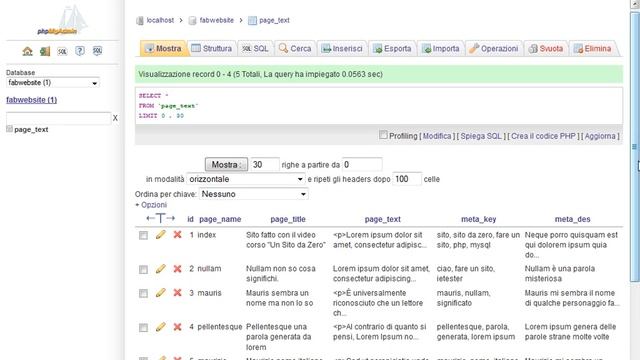The image size is (640, 360).
Task: Open the Esporta tab
Action: [x=392, y=49]
